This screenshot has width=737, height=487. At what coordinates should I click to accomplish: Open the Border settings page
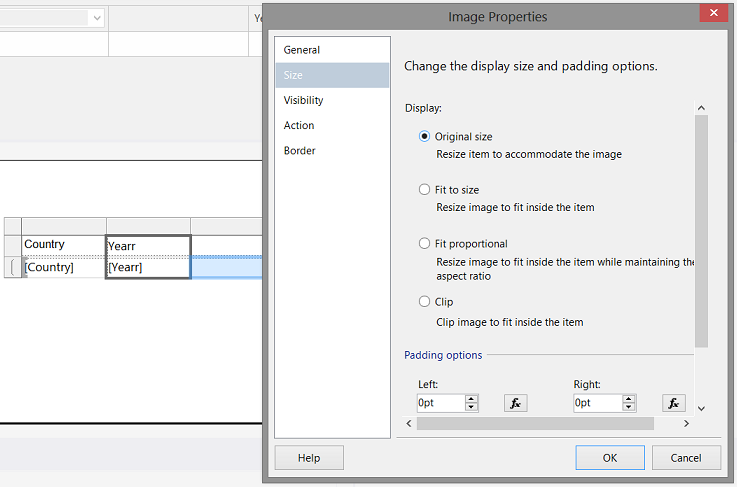click(x=299, y=151)
